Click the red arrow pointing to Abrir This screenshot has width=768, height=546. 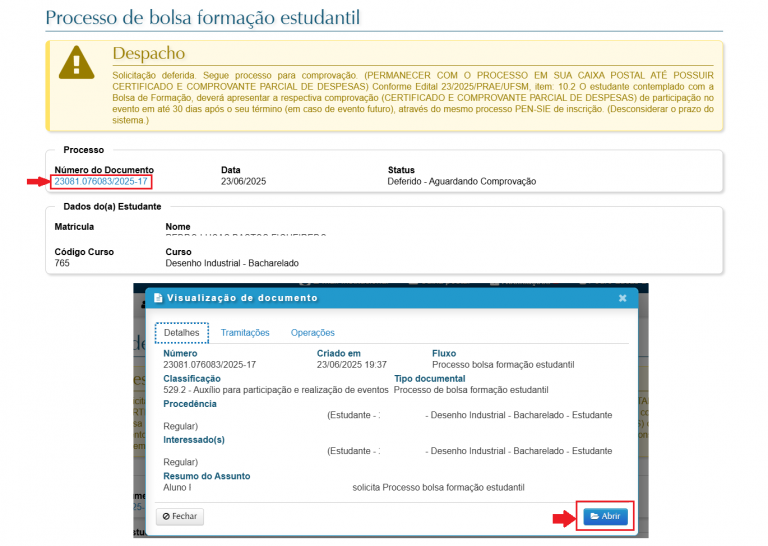pyautogui.click(x=565, y=517)
